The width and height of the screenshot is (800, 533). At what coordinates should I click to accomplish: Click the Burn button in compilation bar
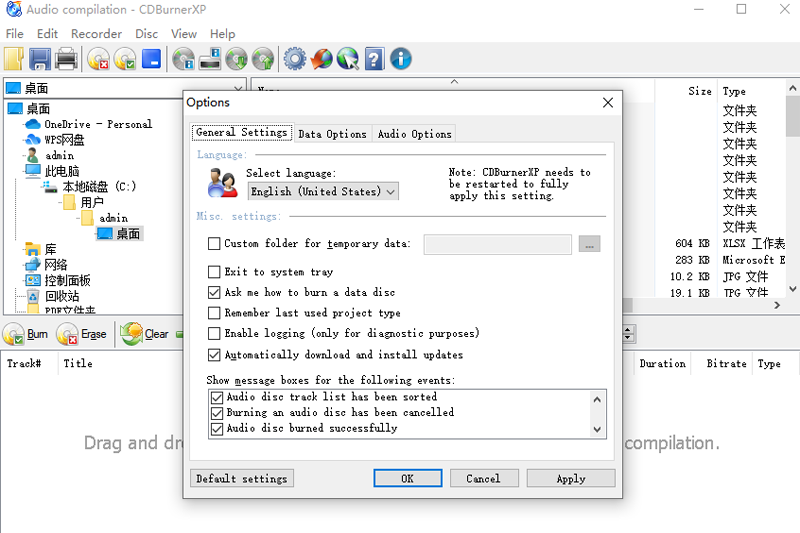coord(27,334)
